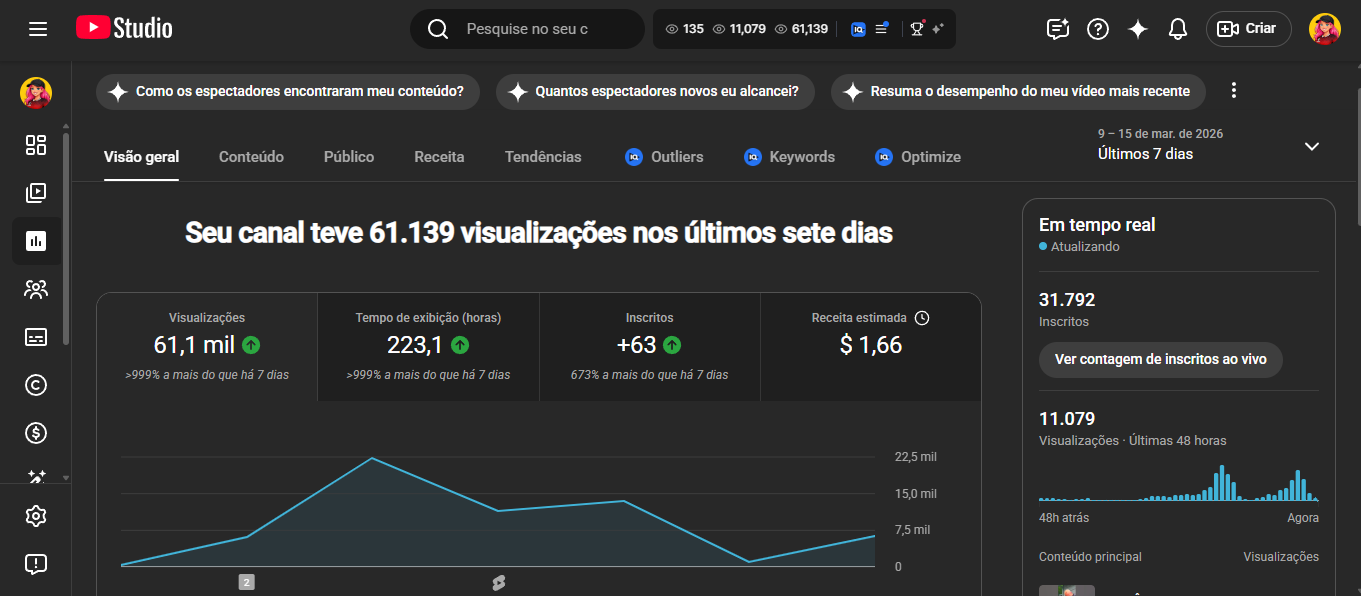Click the video marker badge numbered 2 on the chart

(x=246, y=582)
